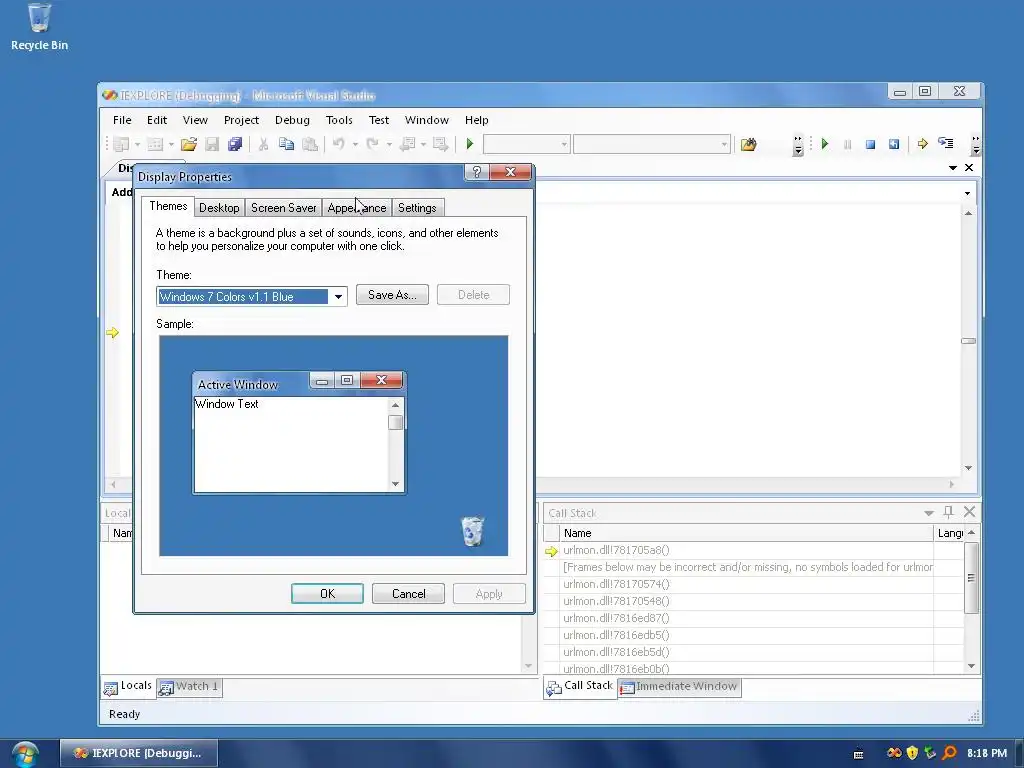Click the Safely Remove Hardware tray icon

(x=930, y=753)
